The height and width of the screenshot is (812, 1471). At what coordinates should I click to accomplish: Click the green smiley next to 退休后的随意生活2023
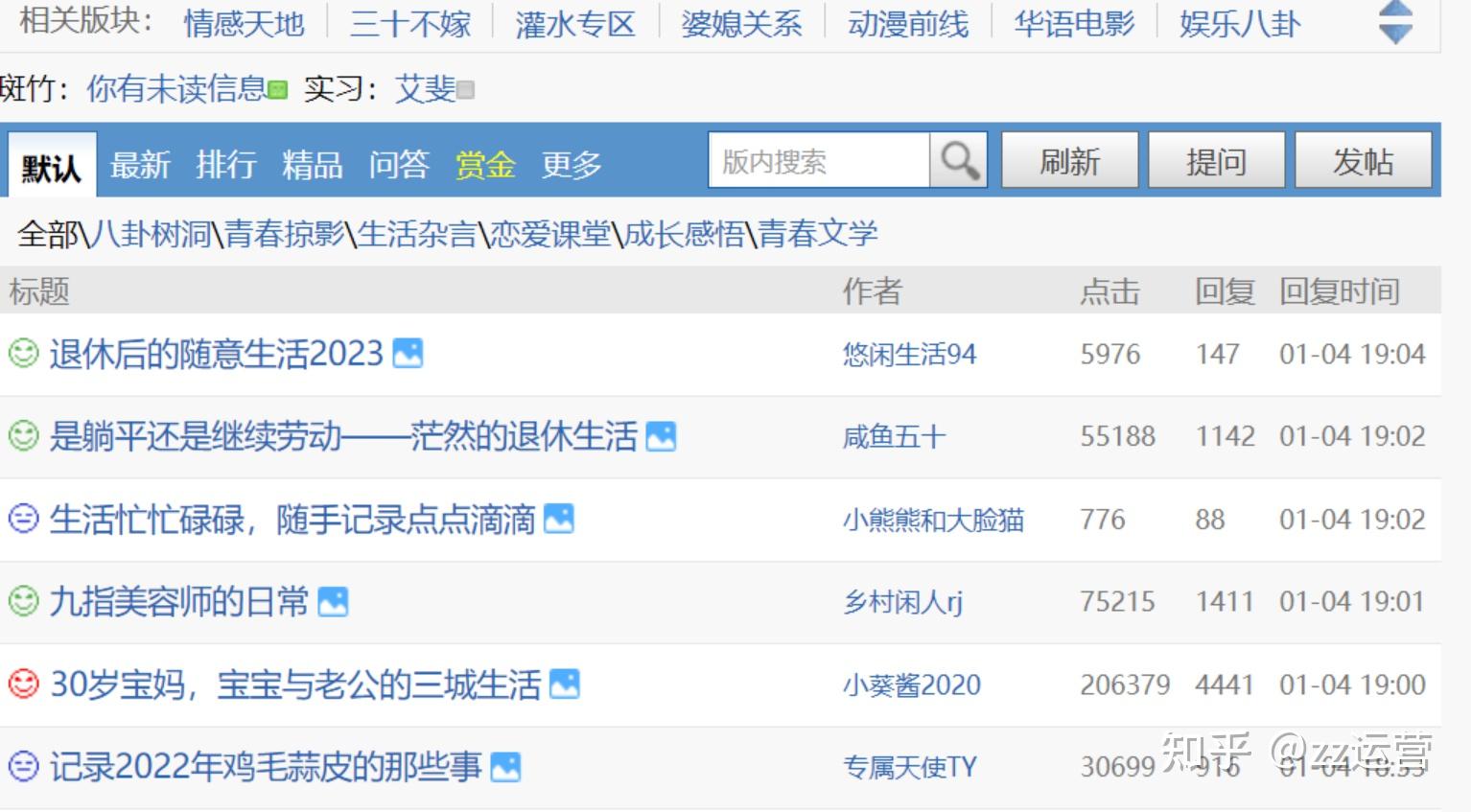(23, 353)
